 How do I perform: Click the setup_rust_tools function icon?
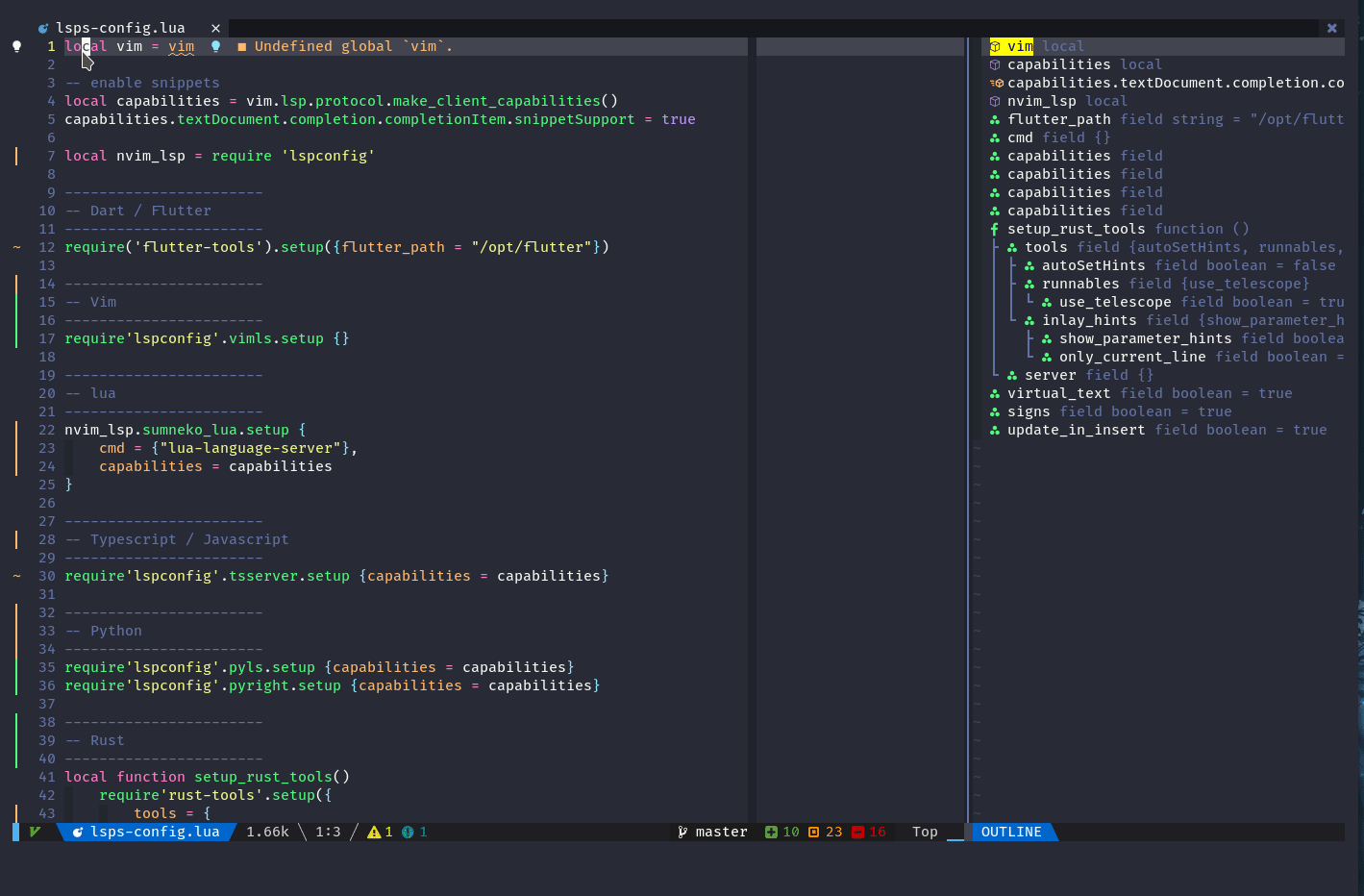pyautogui.click(x=995, y=229)
